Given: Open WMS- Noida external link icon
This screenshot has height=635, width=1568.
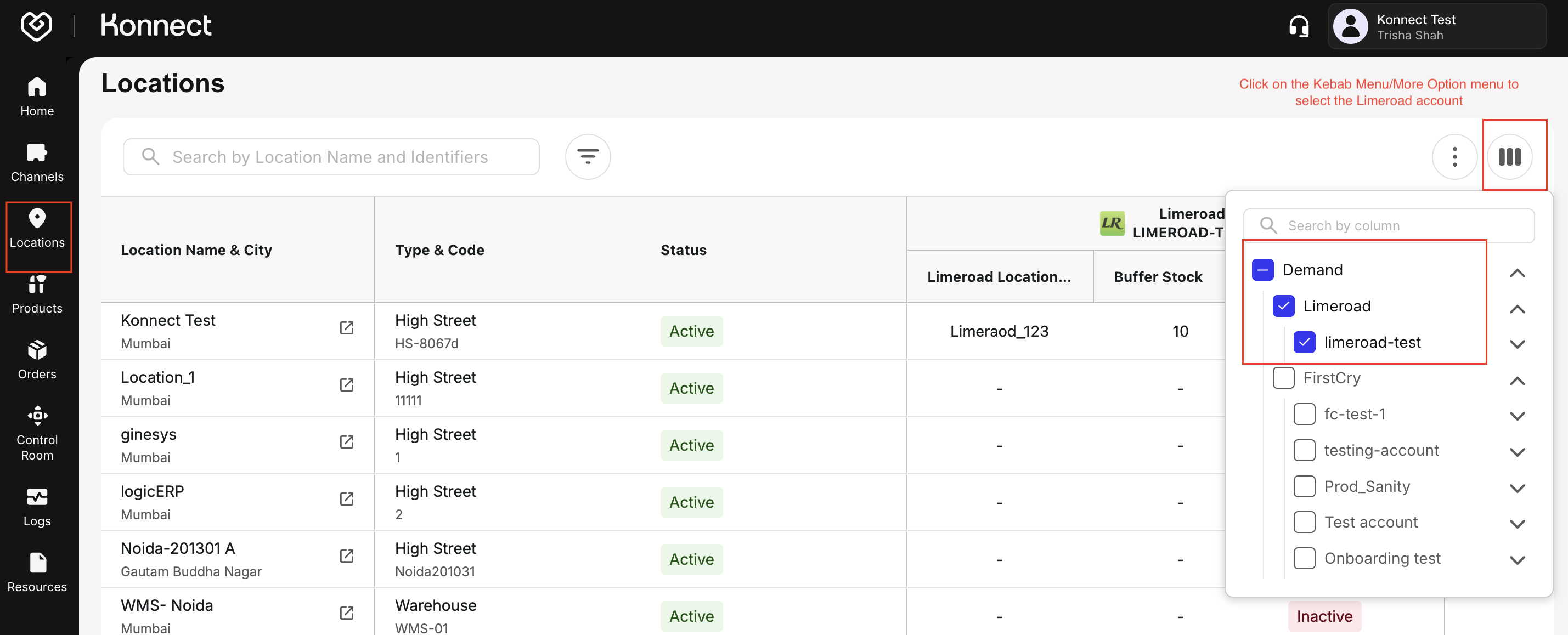Looking at the screenshot, I should point(346,613).
